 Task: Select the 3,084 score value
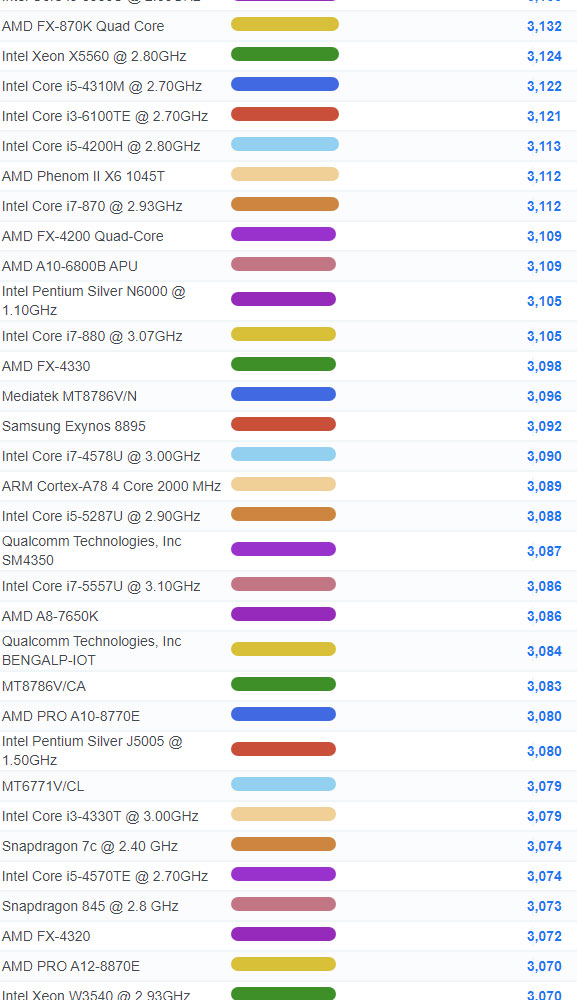(544, 651)
